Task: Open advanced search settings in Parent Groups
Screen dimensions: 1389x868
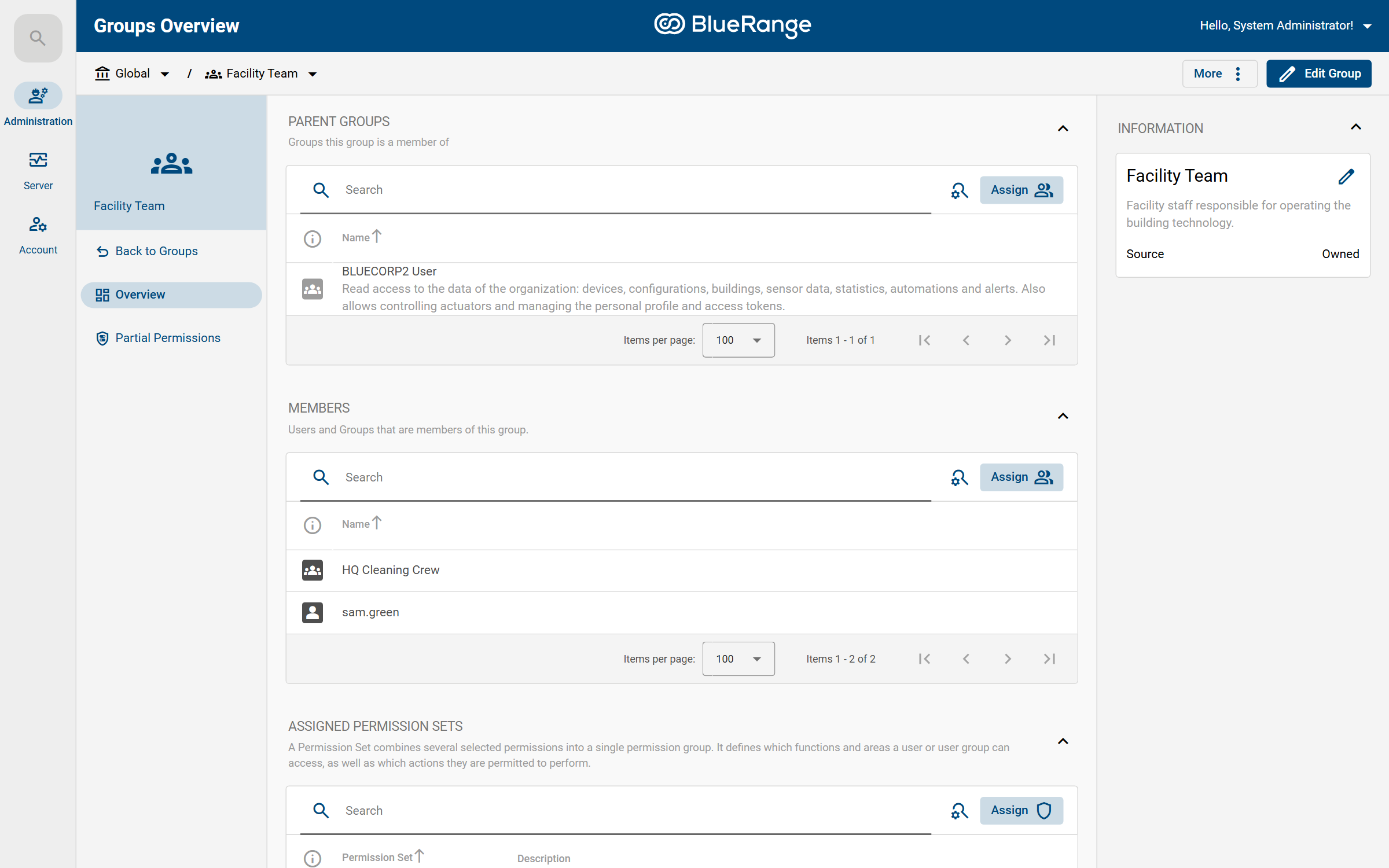Action: coord(960,190)
